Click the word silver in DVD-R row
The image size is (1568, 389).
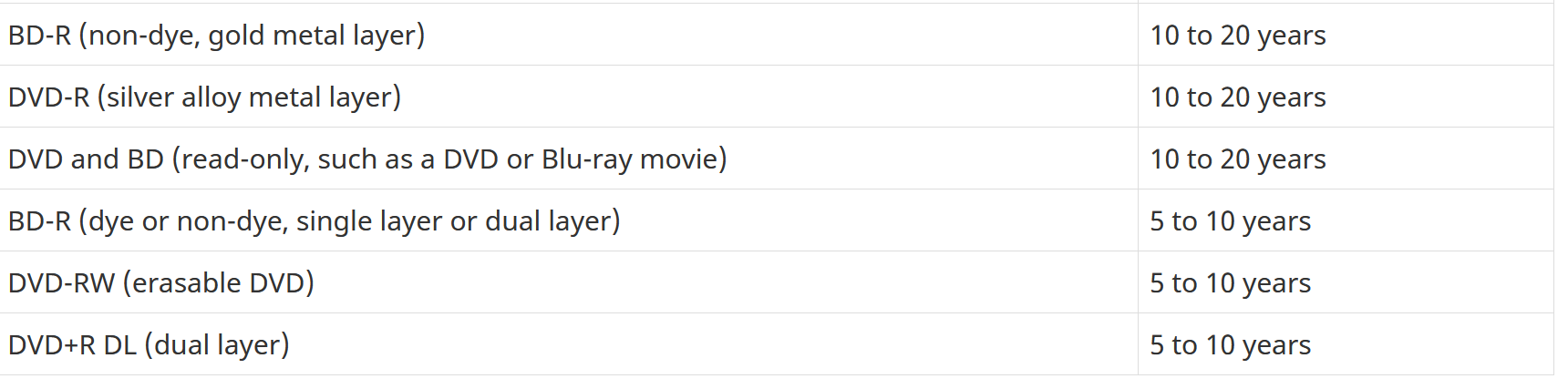(140, 97)
